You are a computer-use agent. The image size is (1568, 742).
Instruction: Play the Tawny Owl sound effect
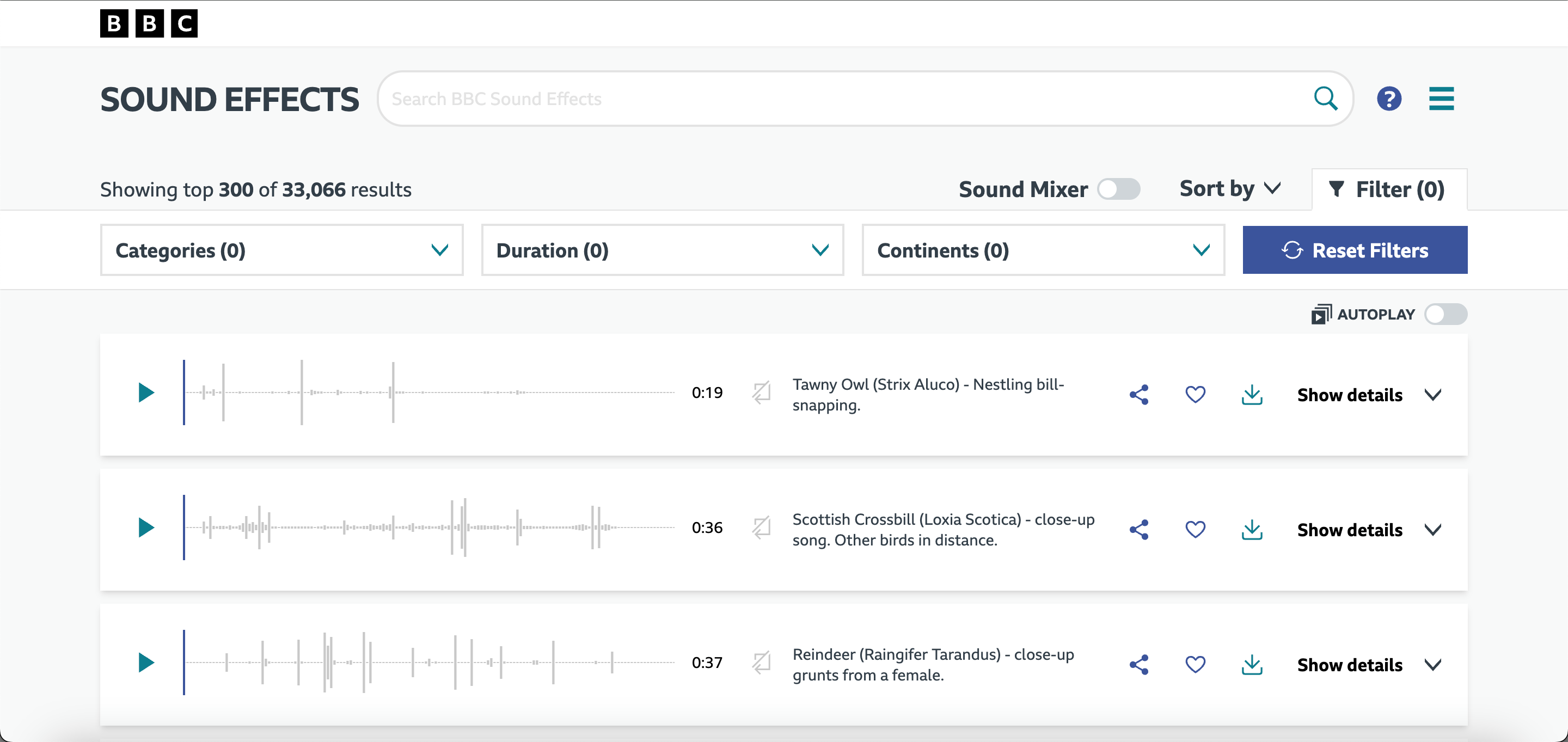(146, 393)
